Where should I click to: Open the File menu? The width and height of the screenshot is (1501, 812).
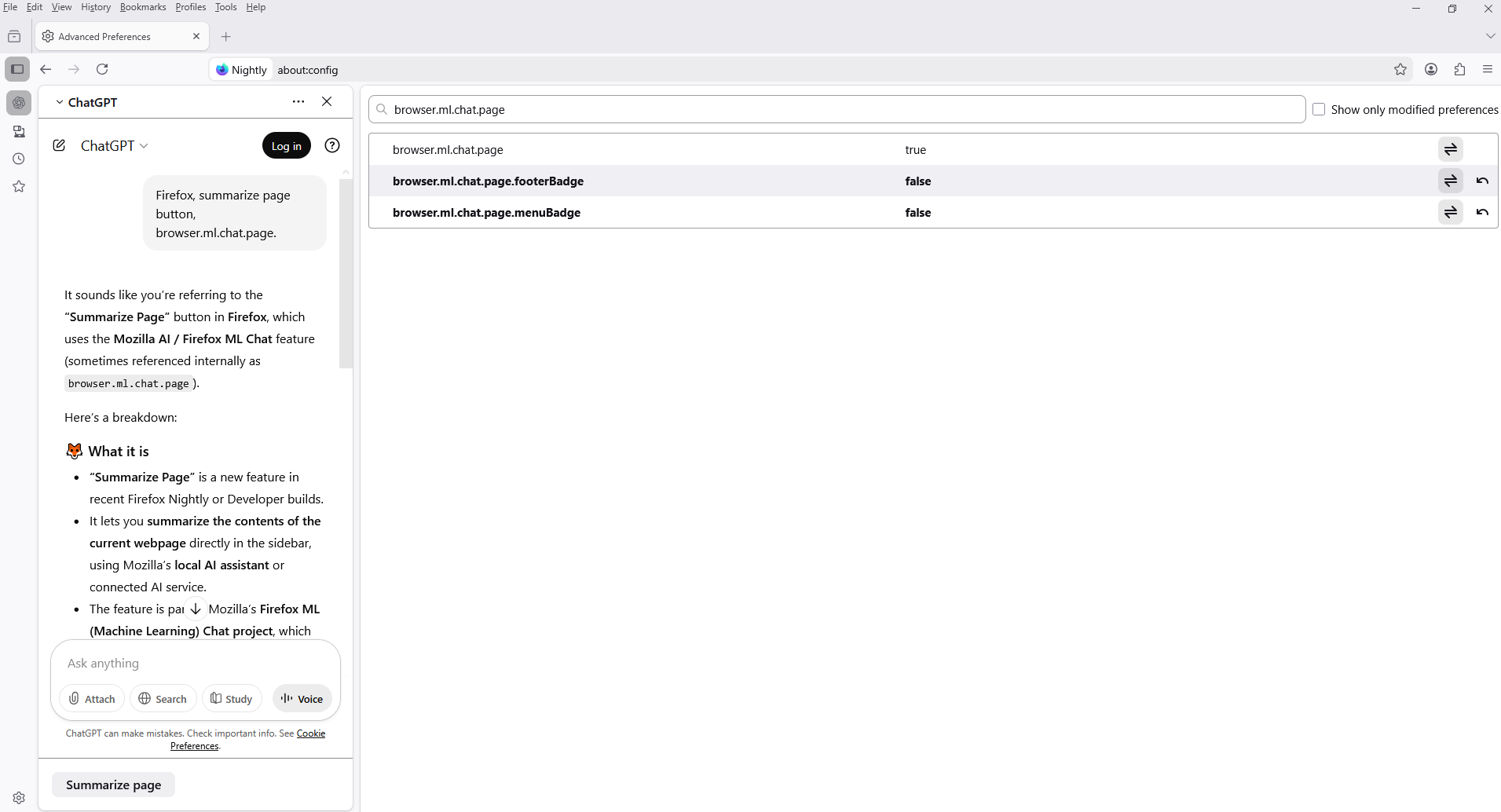pos(10,7)
